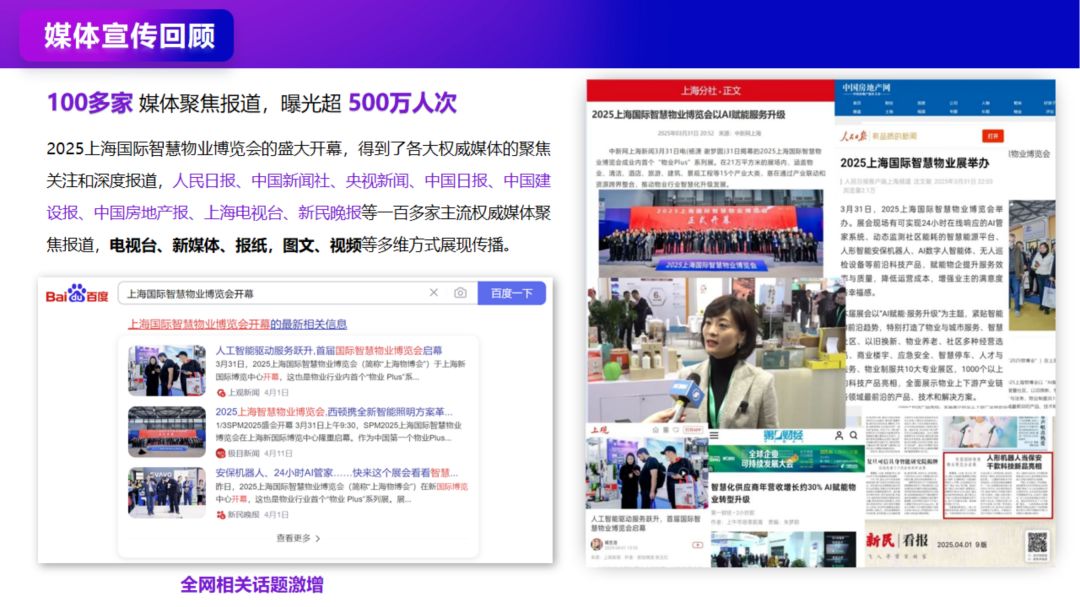This screenshot has width=1080, height=607.
Task: Click the bold text 电视台、新媒体、报纸
Action: click(x=188, y=245)
